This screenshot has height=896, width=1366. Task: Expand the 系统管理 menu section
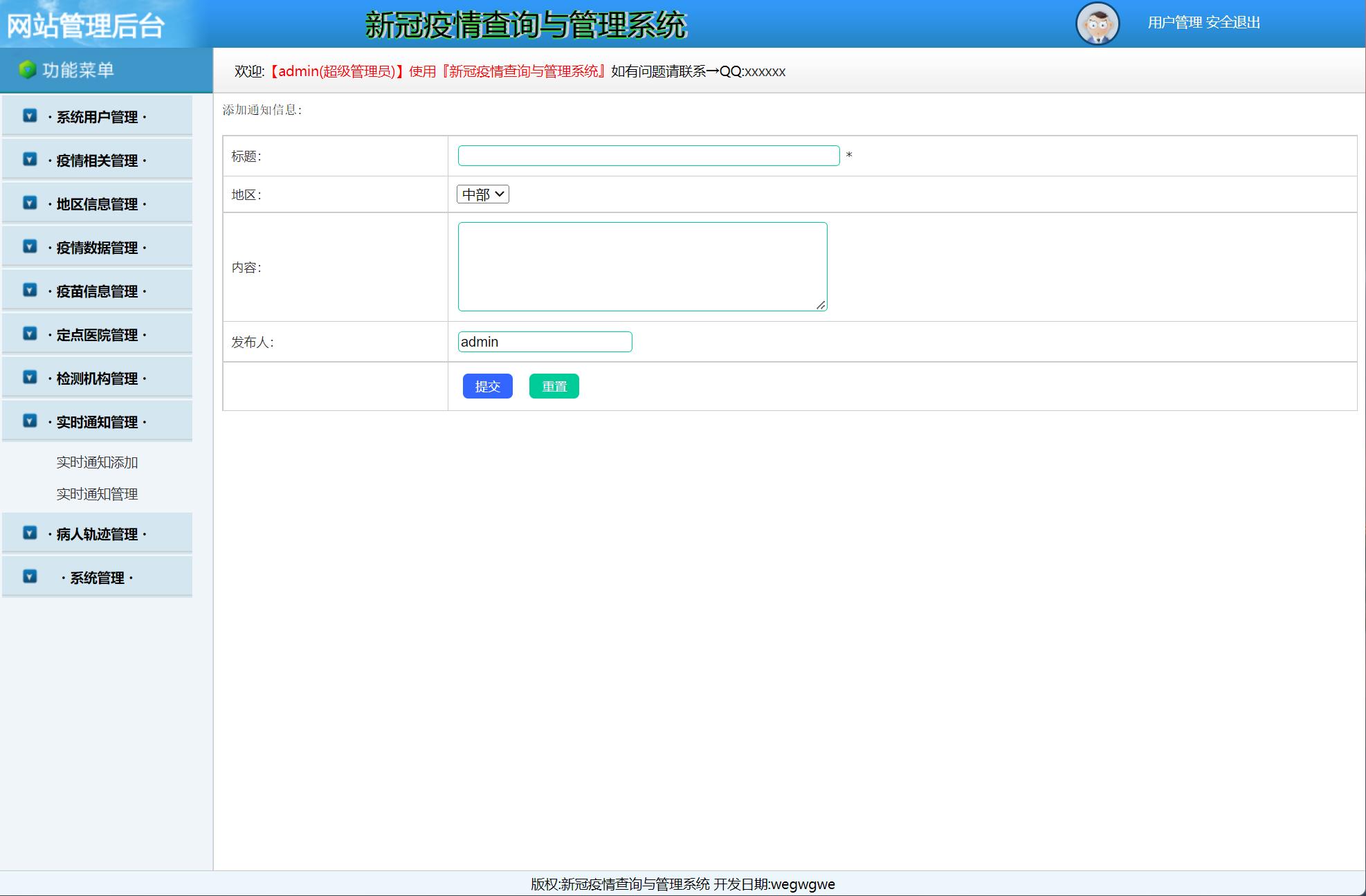97,577
